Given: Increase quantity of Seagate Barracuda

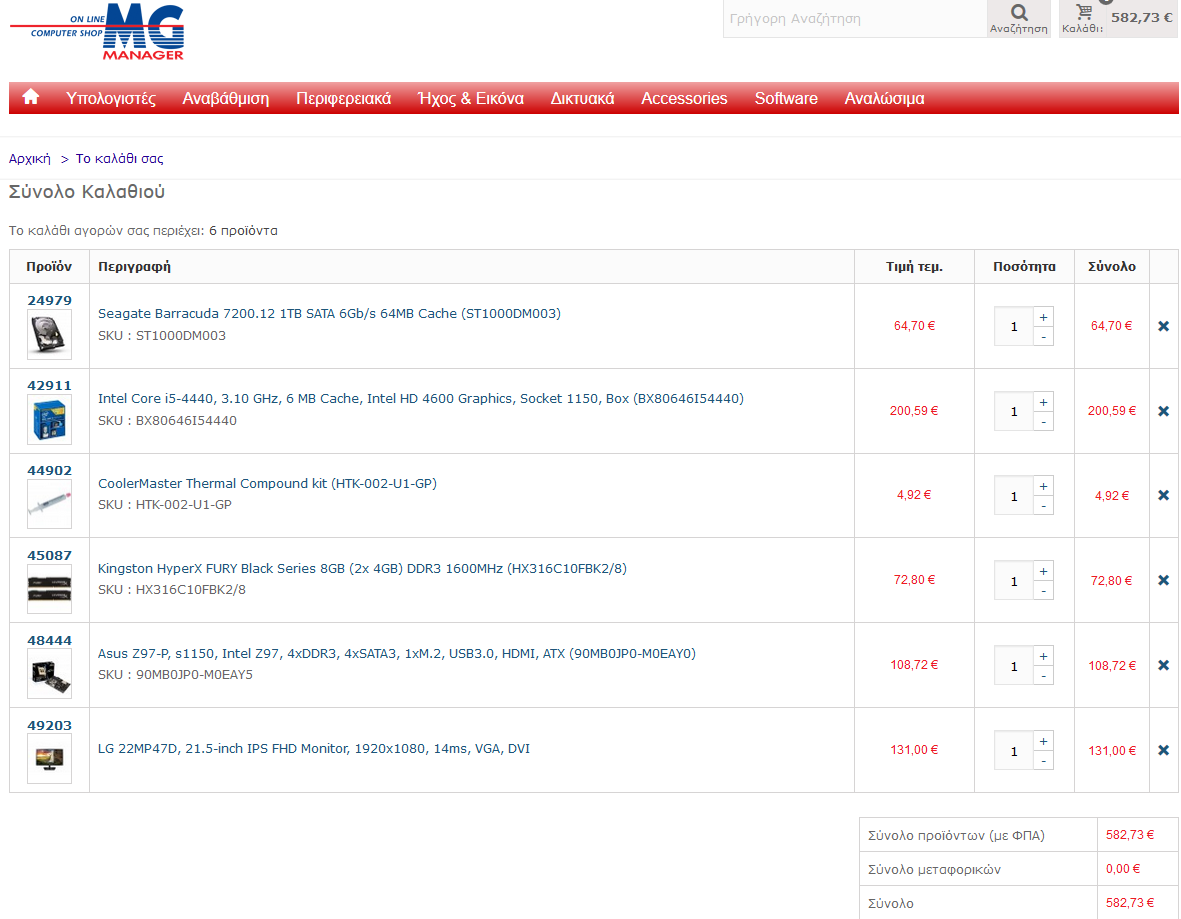Looking at the screenshot, I should (1043, 317).
